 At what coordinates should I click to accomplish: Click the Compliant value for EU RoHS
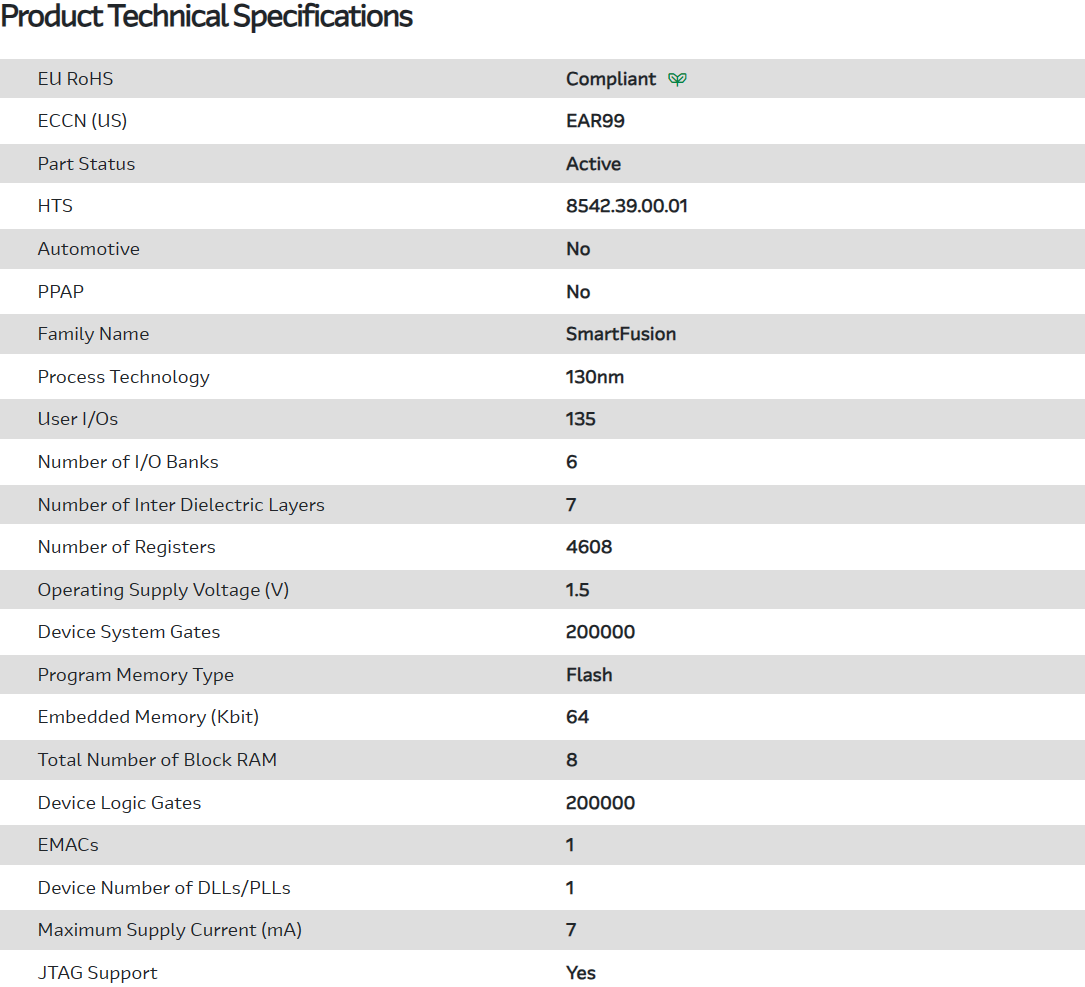pos(611,79)
